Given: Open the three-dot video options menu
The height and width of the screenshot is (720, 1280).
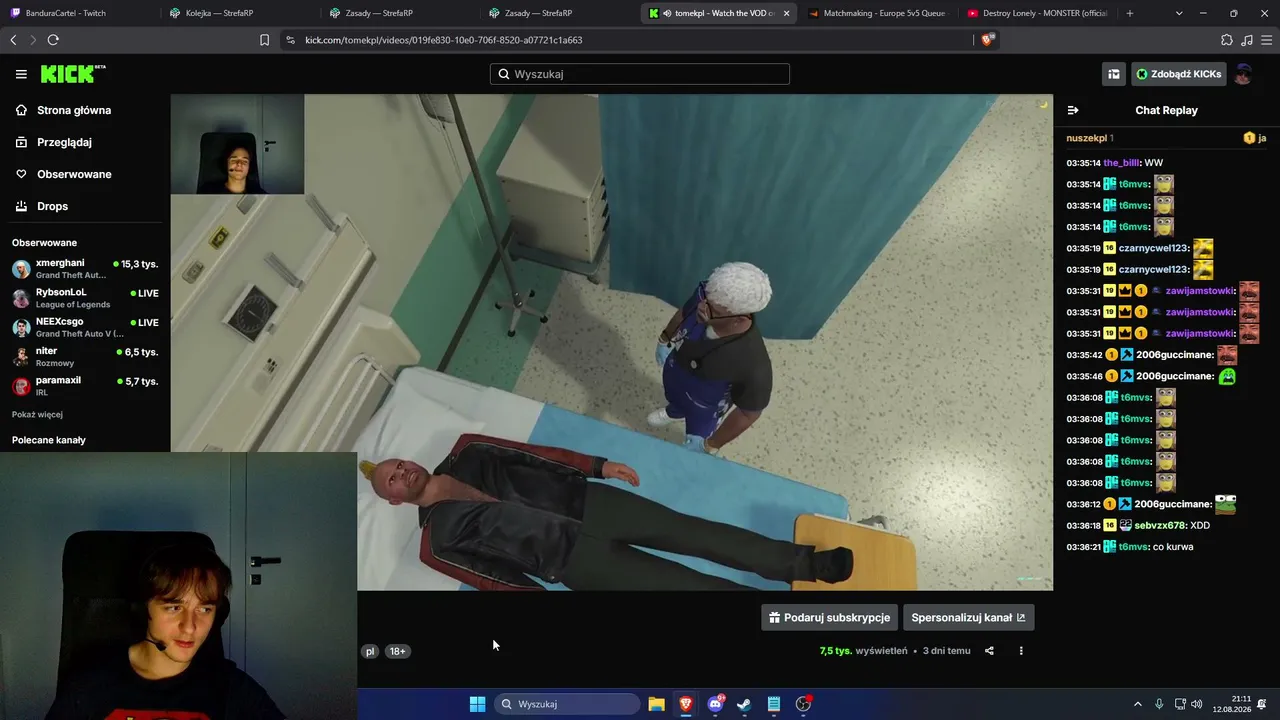Looking at the screenshot, I should (x=1021, y=651).
